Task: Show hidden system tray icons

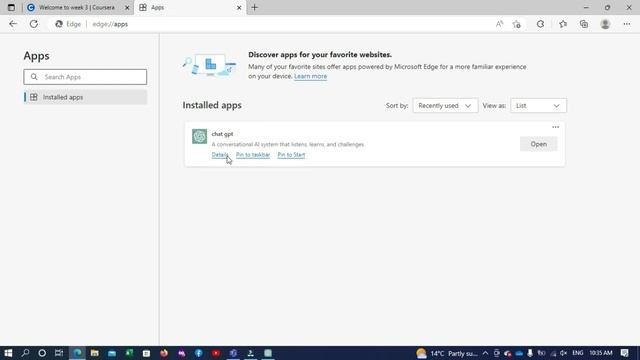Action: click(485, 353)
